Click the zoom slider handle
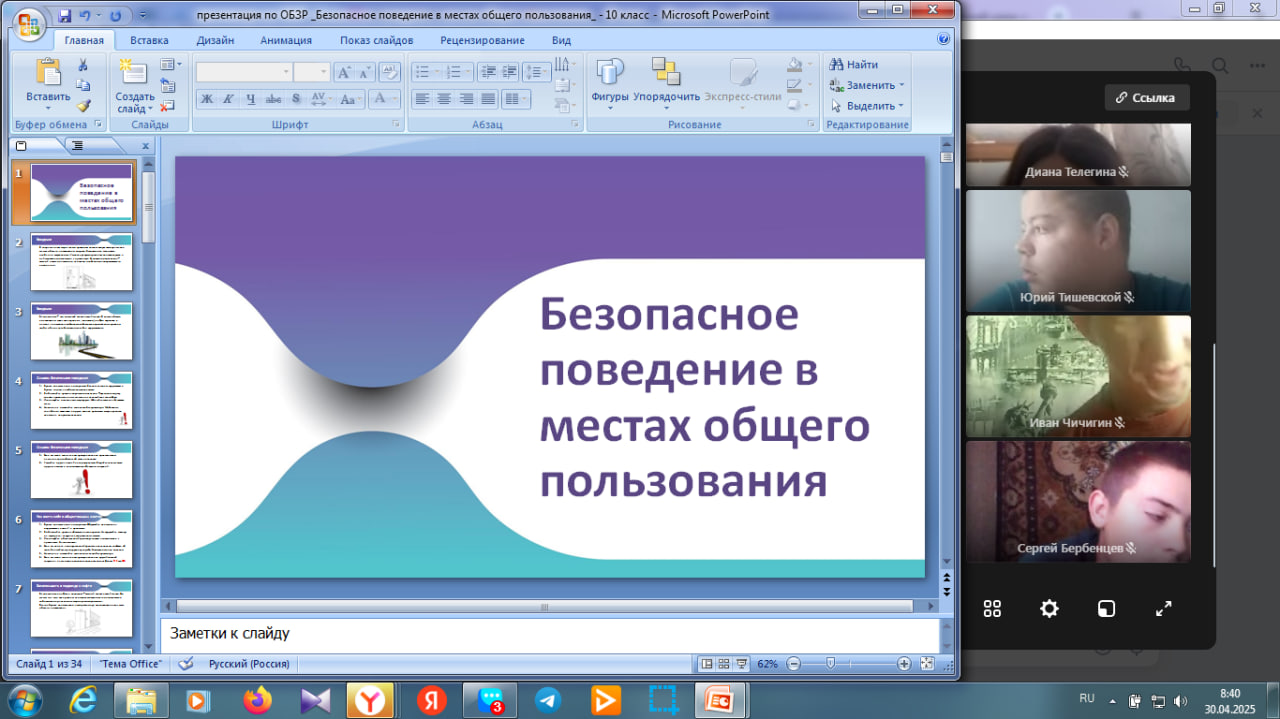The width and height of the screenshot is (1280, 719). [829, 663]
